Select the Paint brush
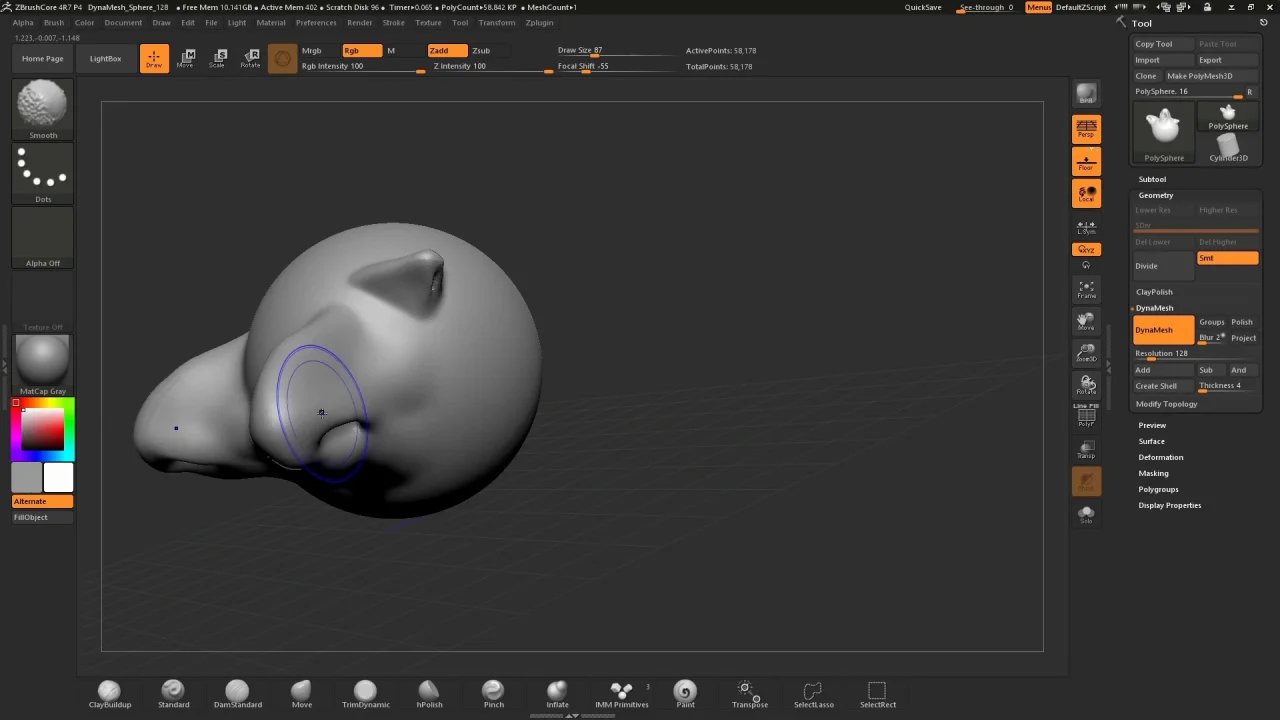 pyautogui.click(x=685, y=694)
